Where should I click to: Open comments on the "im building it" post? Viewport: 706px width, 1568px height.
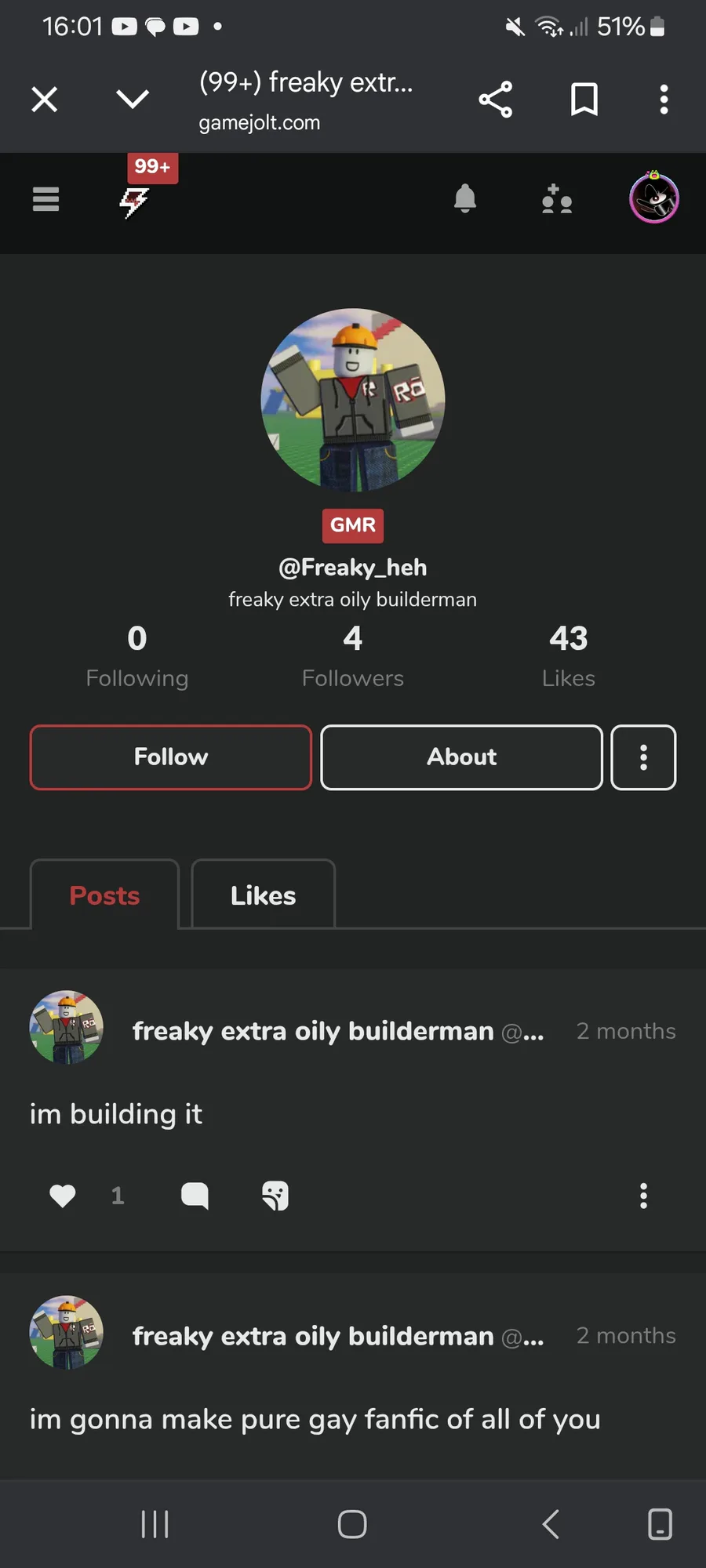195,1196
